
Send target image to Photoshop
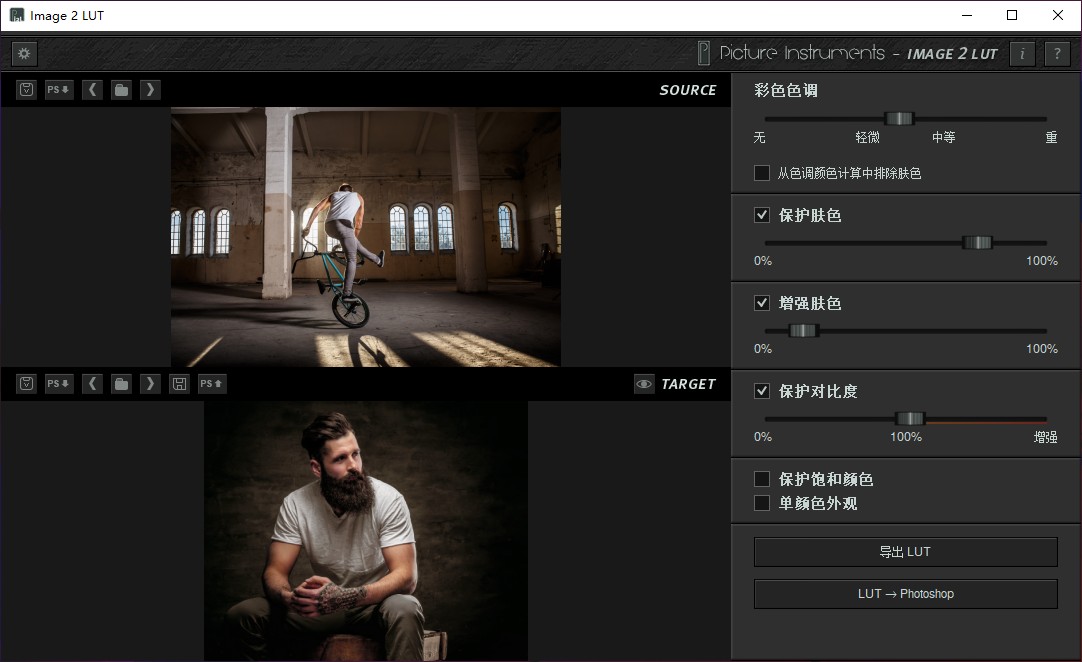[x=212, y=384]
